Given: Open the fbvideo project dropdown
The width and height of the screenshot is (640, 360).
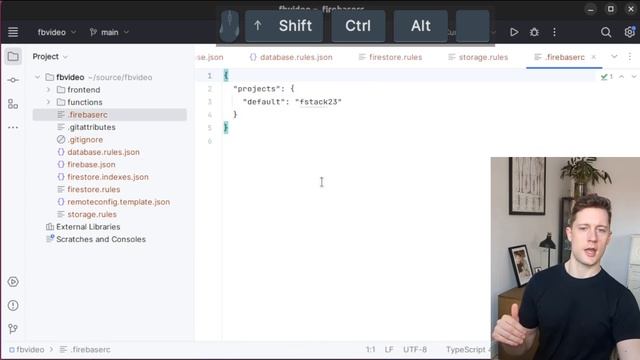Looking at the screenshot, I should (57, 32).
